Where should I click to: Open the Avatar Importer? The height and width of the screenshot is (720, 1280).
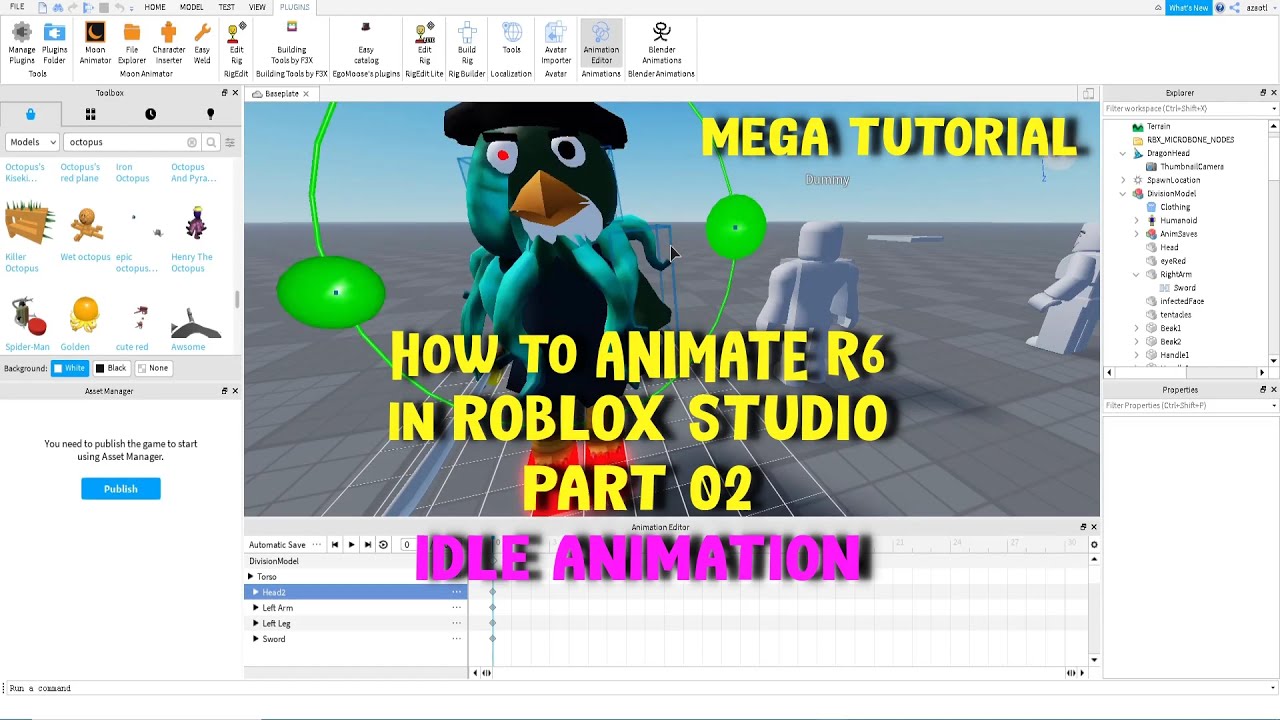pyautogui.click(x=556, y=43)
